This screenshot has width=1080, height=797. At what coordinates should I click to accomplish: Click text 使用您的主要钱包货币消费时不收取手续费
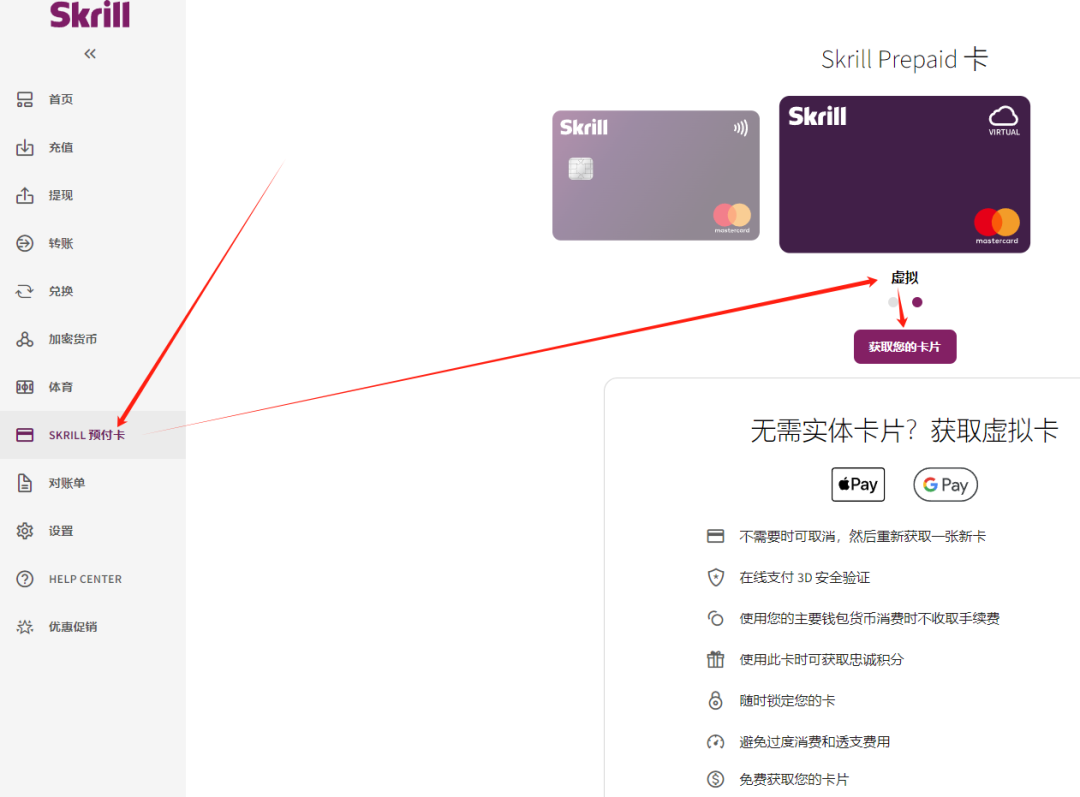(869, 619)
